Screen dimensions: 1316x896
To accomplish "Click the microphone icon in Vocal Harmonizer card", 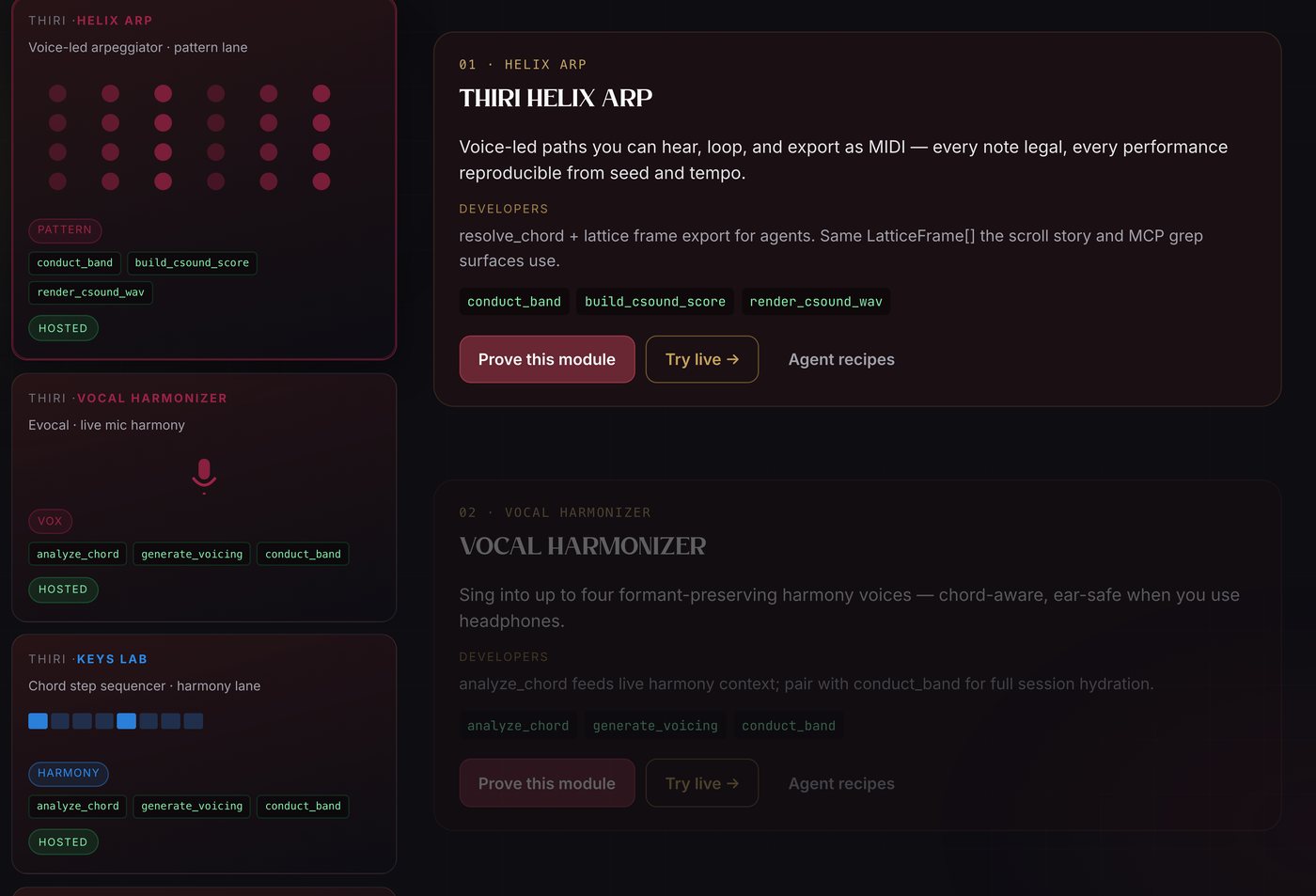I will (204, 476).
